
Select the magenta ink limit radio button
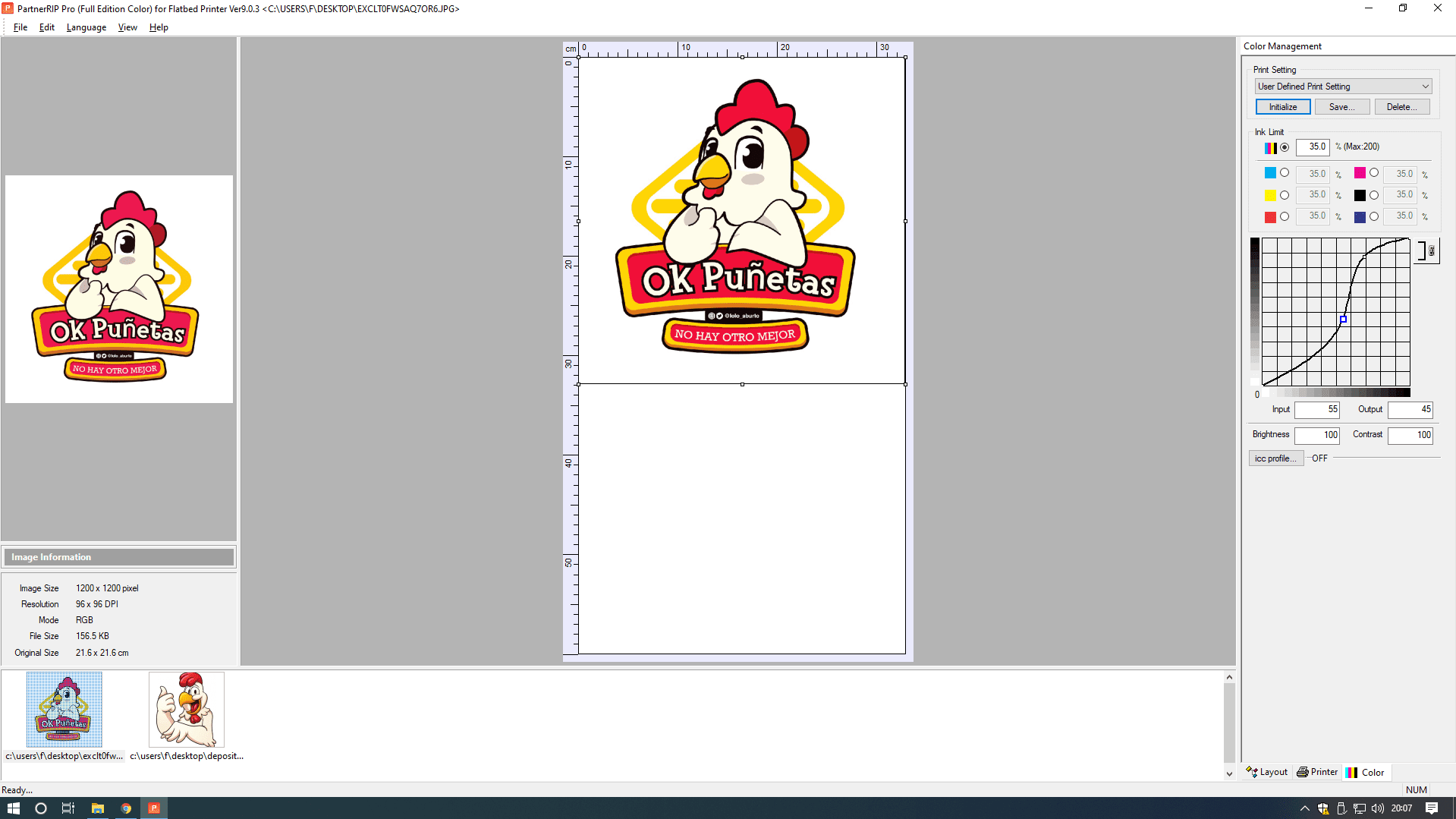pyautogui.click(x=1374, y=173)
